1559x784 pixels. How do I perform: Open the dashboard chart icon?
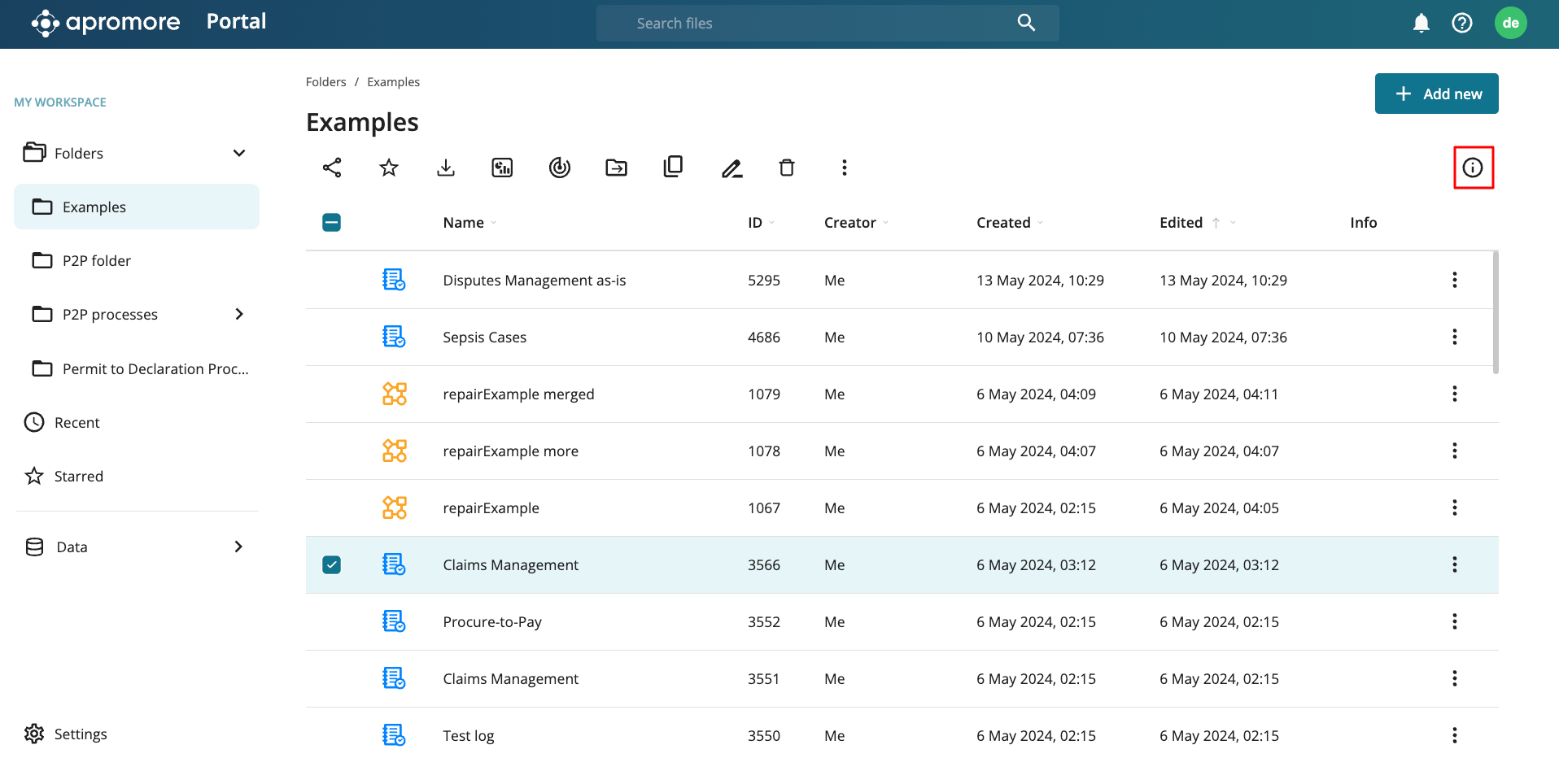pos(503,168)
